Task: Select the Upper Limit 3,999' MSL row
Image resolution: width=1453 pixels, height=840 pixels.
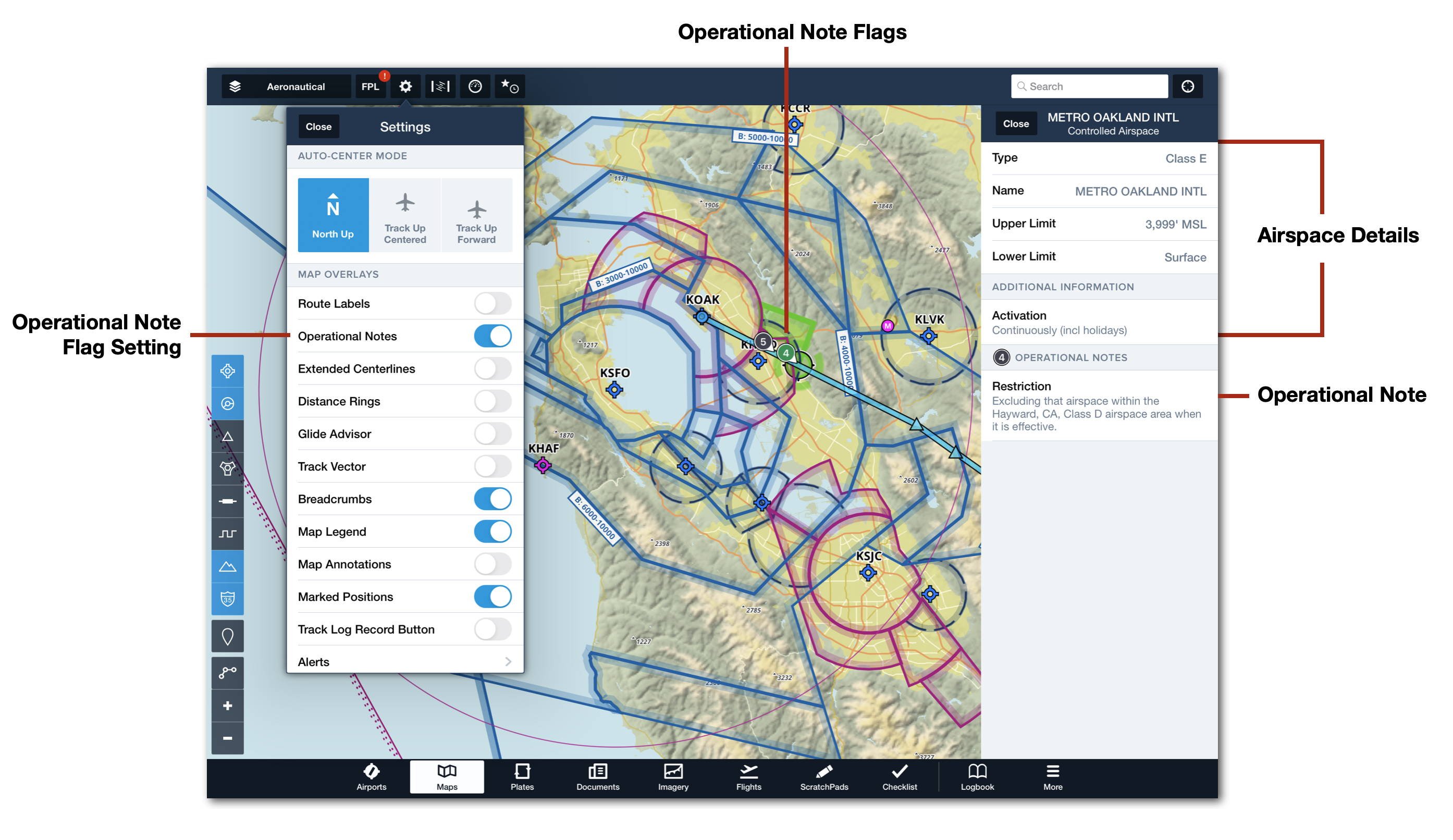Action: click(1099, 224)
